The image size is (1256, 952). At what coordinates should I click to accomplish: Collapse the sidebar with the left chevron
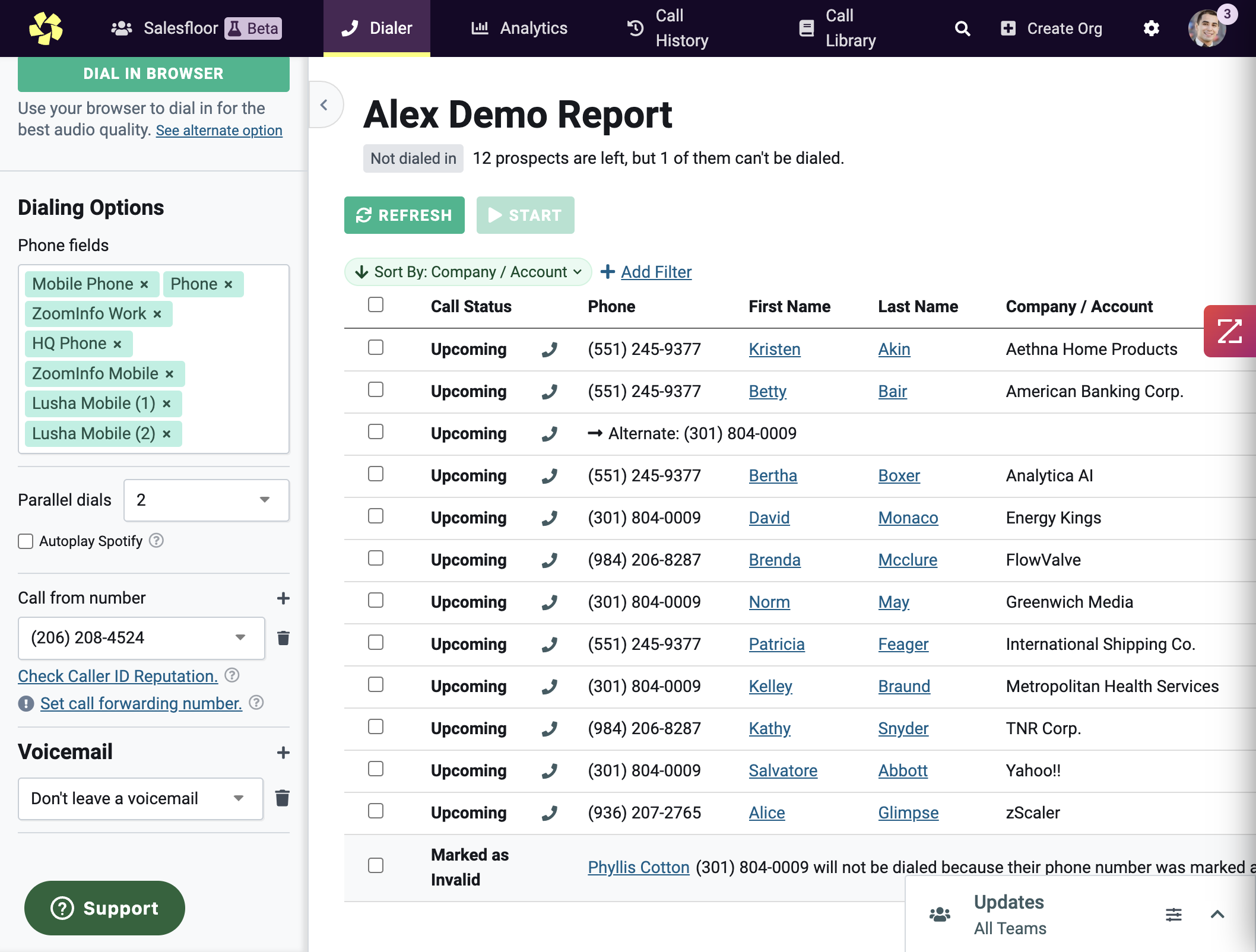(x=324, y=105)
